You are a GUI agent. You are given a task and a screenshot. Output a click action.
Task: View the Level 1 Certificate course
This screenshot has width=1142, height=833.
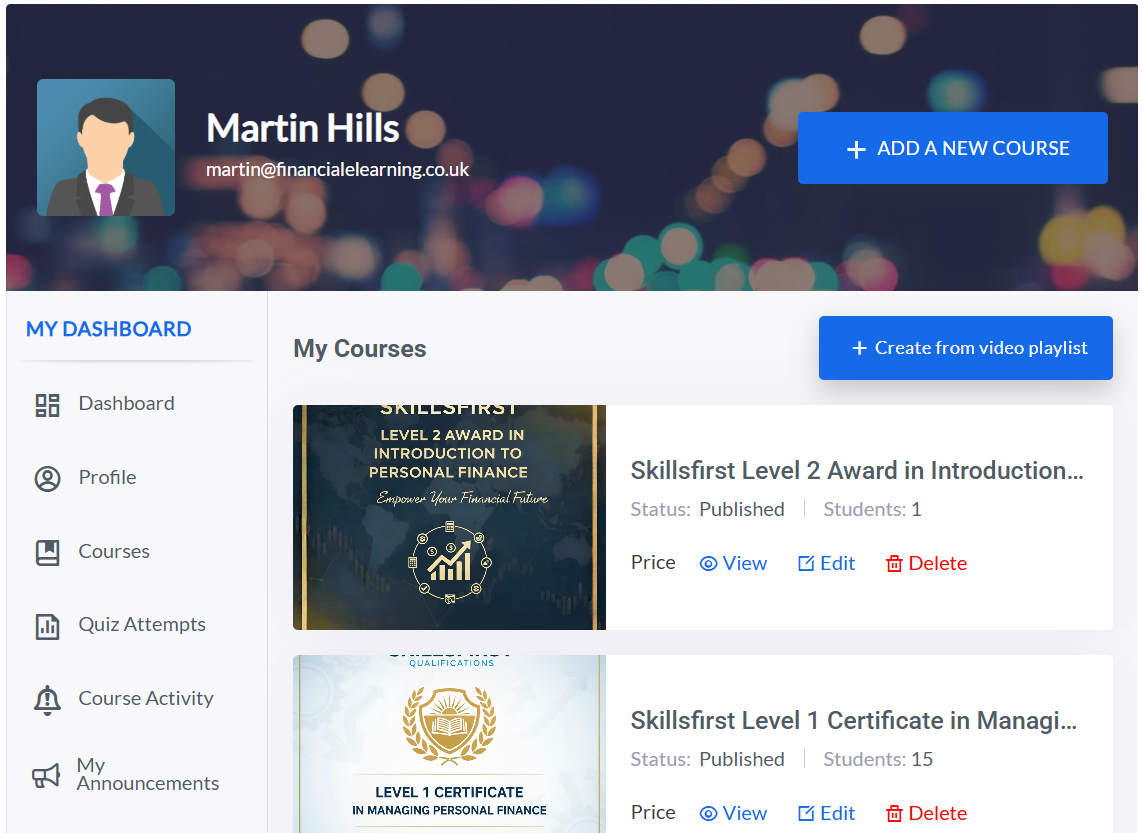(x=733, y=813)
